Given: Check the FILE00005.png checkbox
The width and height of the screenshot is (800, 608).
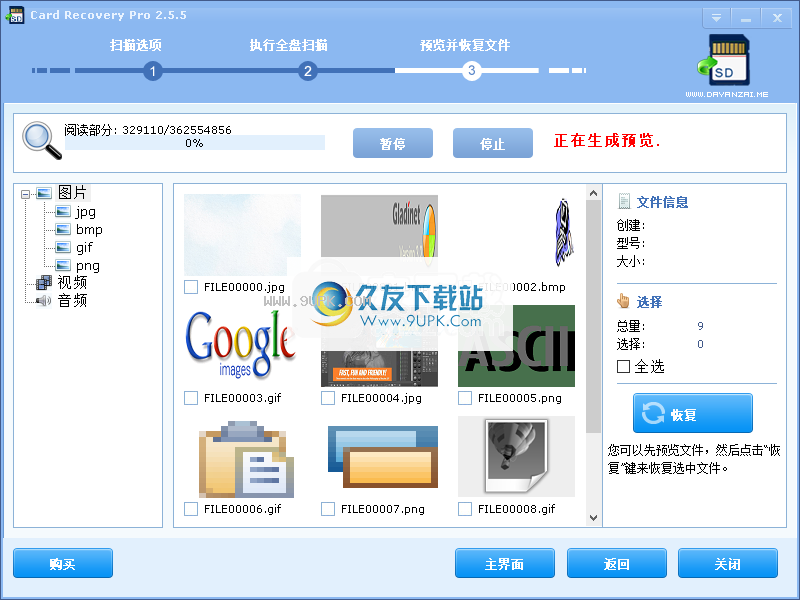Looking at the screenshot, I should (x=465, y=398).
